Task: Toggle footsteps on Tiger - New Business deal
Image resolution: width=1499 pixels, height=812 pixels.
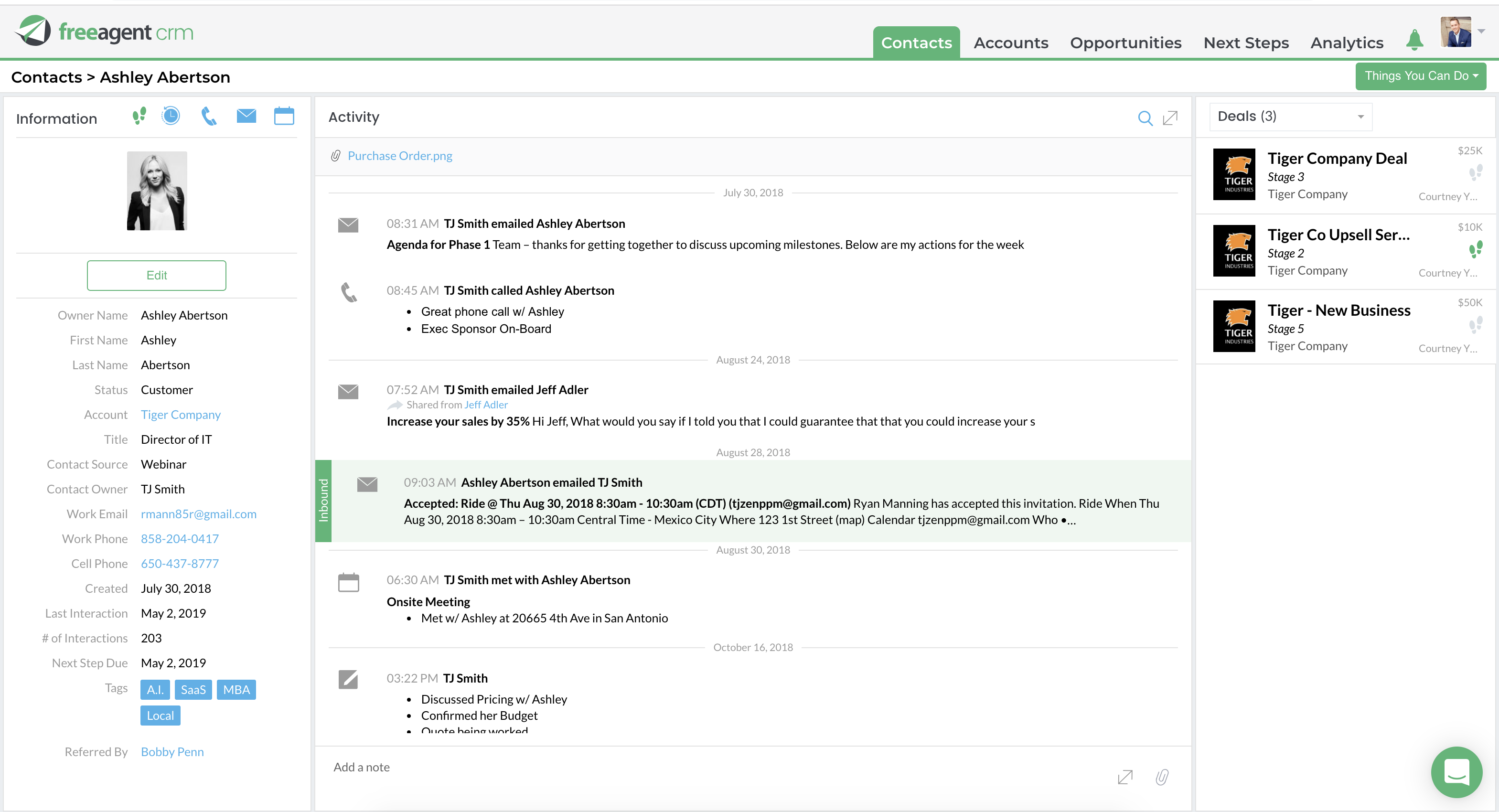Action: point(1476,325)
